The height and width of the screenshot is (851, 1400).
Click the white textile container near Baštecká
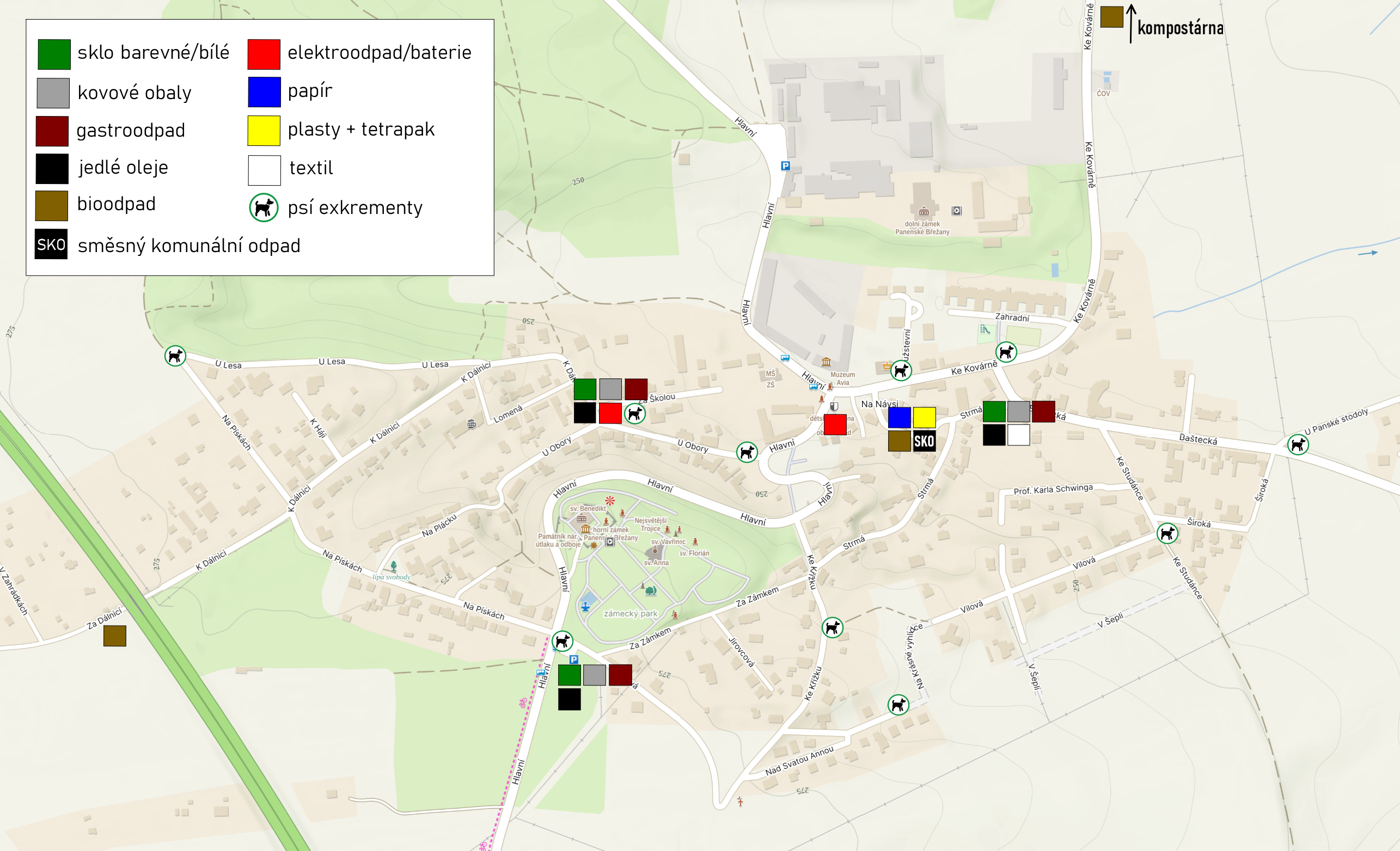1019,435
